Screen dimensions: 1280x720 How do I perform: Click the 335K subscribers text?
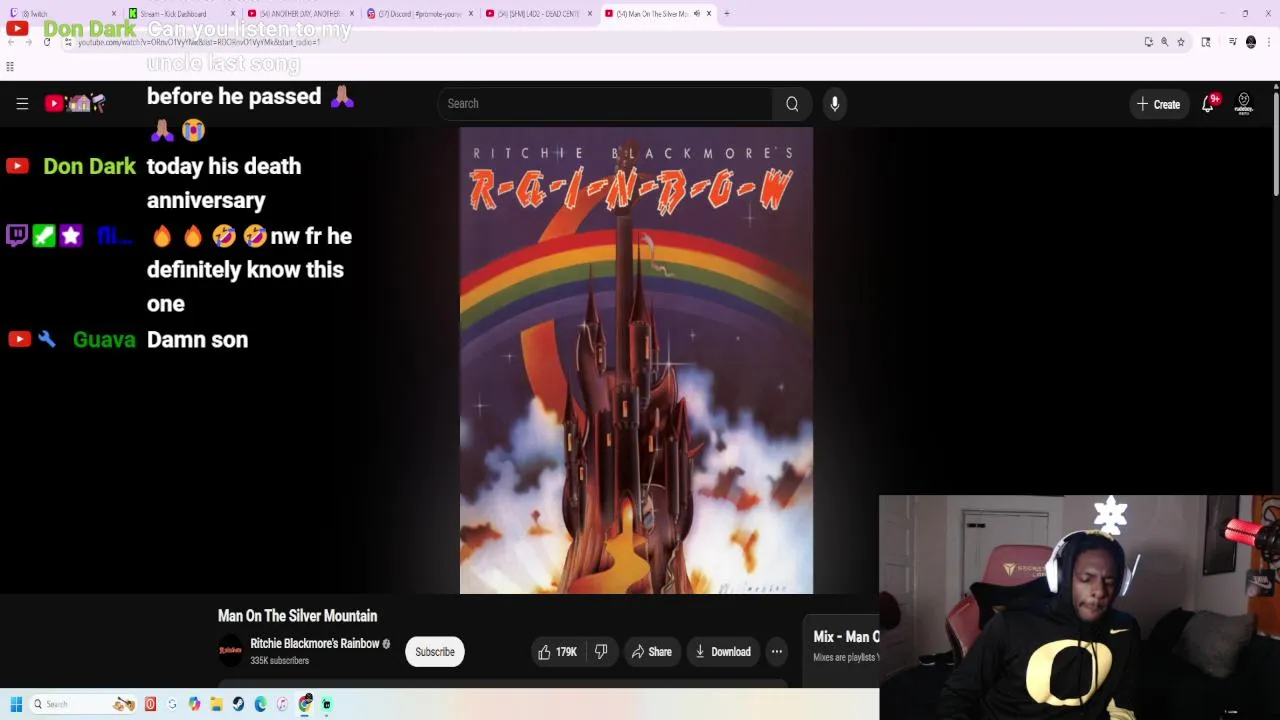279,661
